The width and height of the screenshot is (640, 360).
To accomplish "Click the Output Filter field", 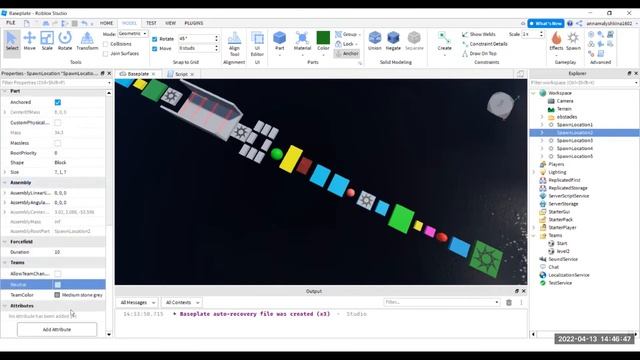I will pyautogui.click(x=442, y=302).
